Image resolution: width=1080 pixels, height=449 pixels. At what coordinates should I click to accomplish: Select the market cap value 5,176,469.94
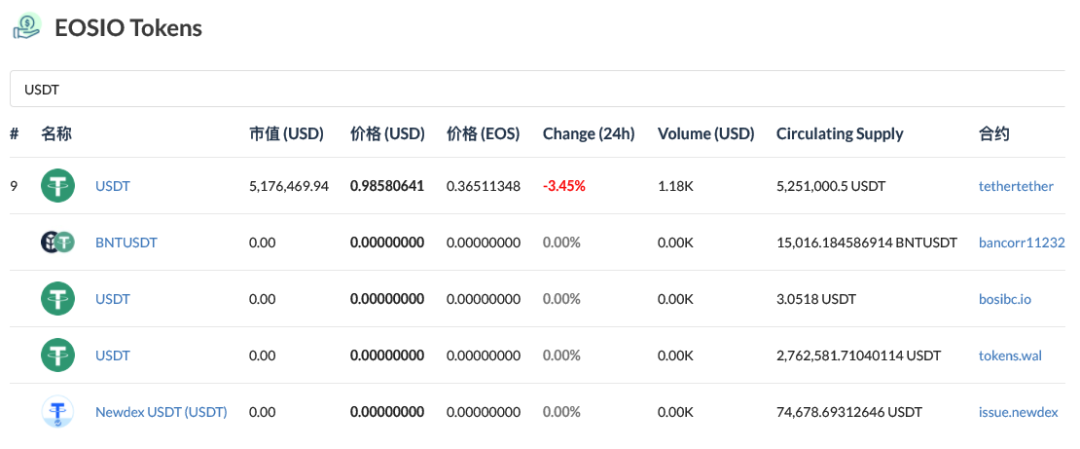pyautogui.click(x=289, y=186)
